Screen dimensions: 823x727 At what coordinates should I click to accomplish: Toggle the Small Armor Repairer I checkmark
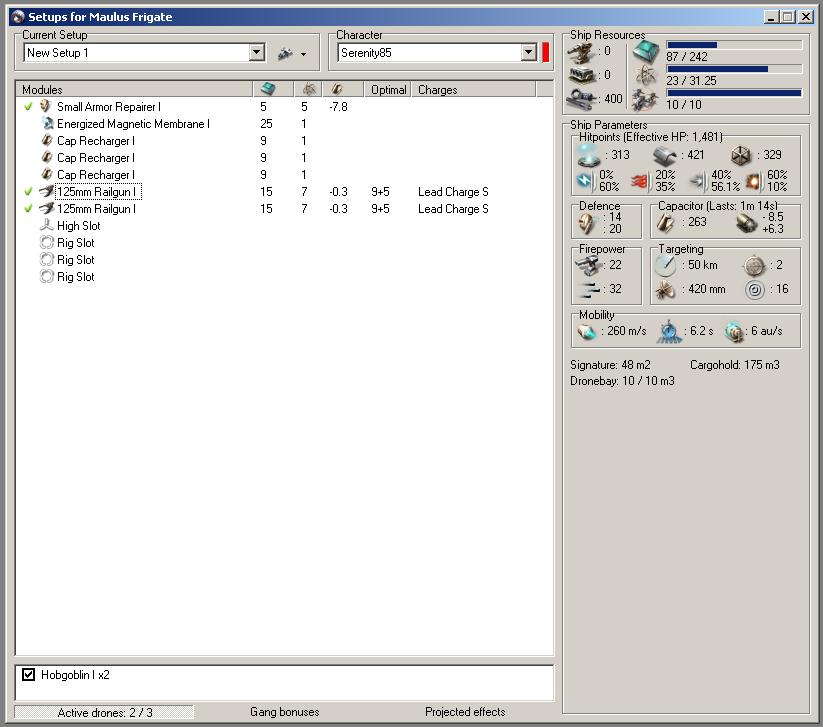[x=28, y=107]
